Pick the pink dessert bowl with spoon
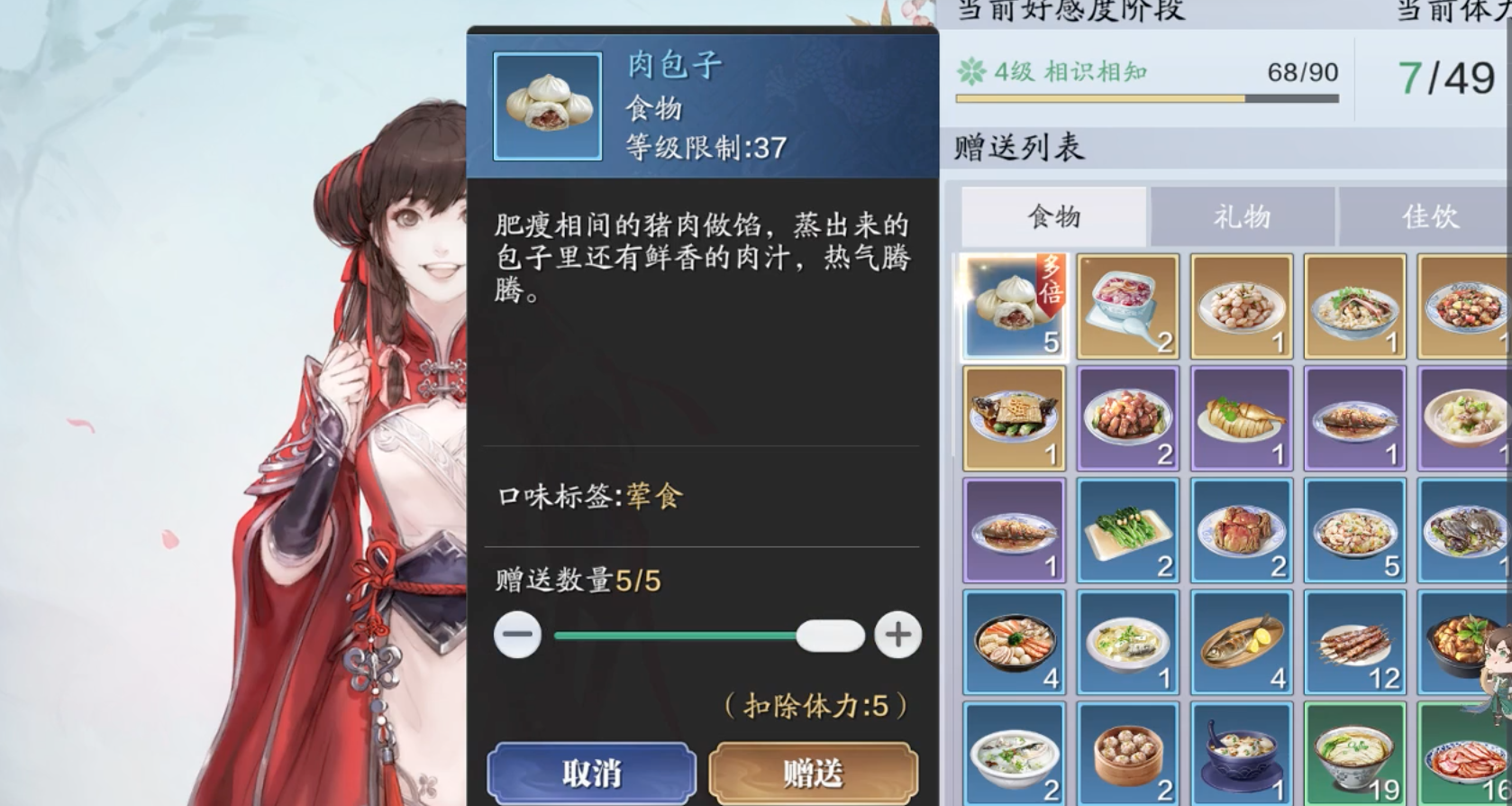This screenshot has height=806, width=1512. pyautogui.click(x=1127, y=307)
